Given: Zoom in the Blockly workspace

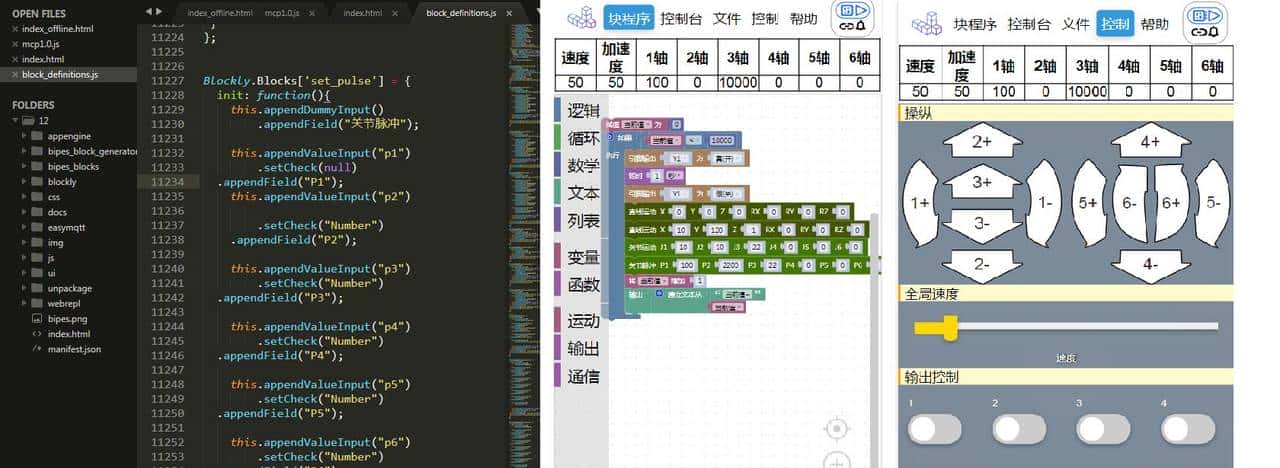Looking at the screenshot, I should tap(836, 462).
